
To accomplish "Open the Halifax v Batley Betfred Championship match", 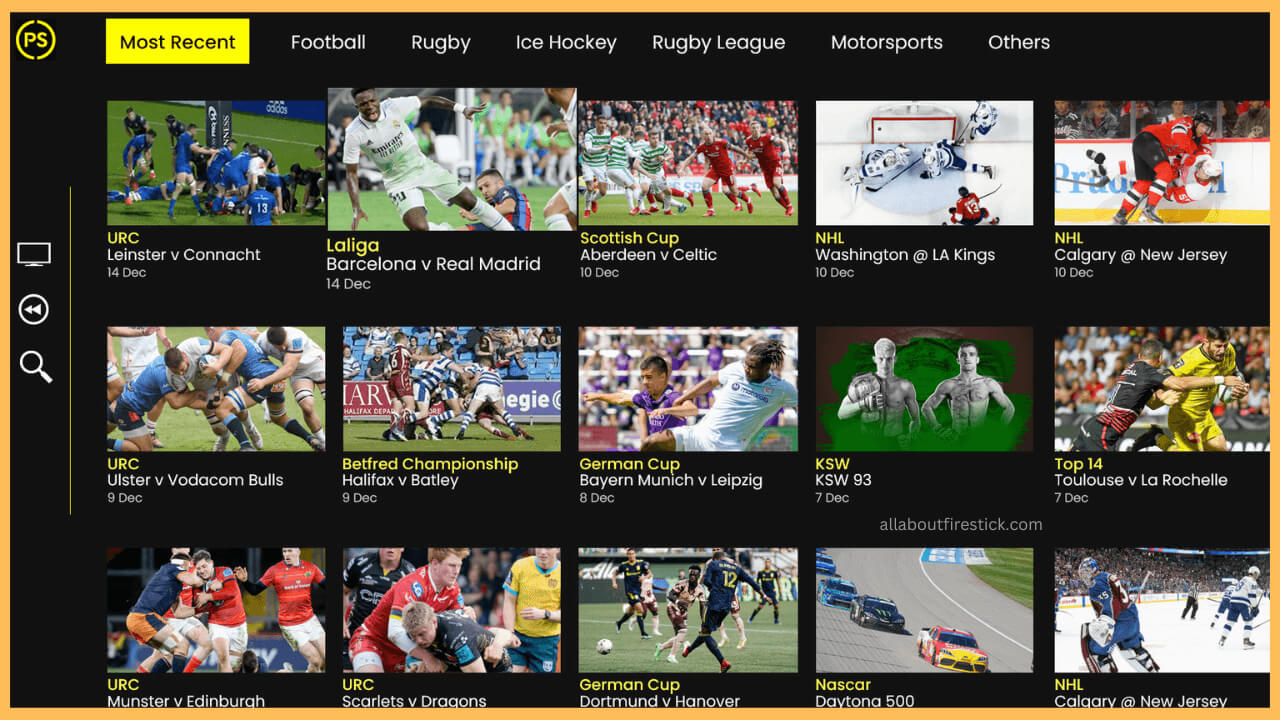I will pyautogui.click(x=451, y=388).
